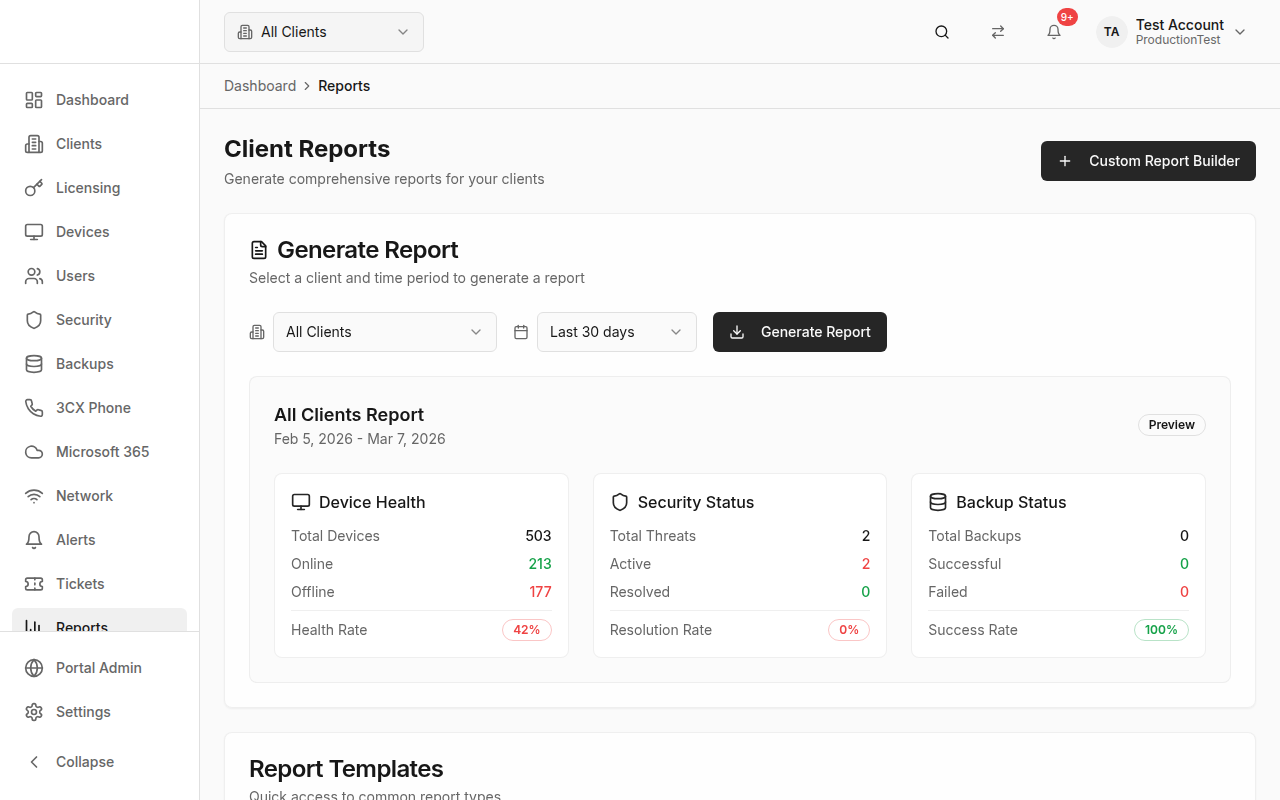Click the calendar icon beside Last 30 days

521,332
